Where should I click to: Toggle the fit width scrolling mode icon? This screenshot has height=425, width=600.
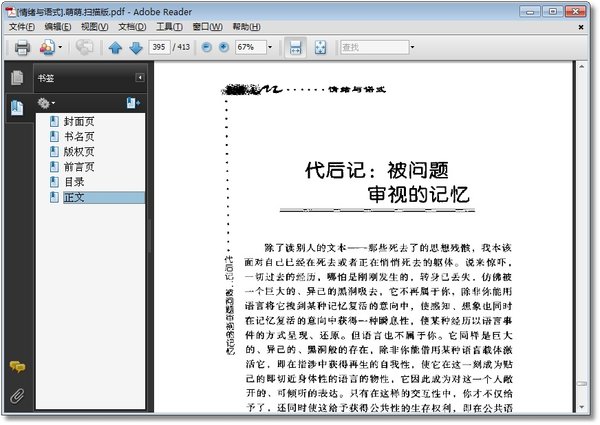click(x=295, y=48)
